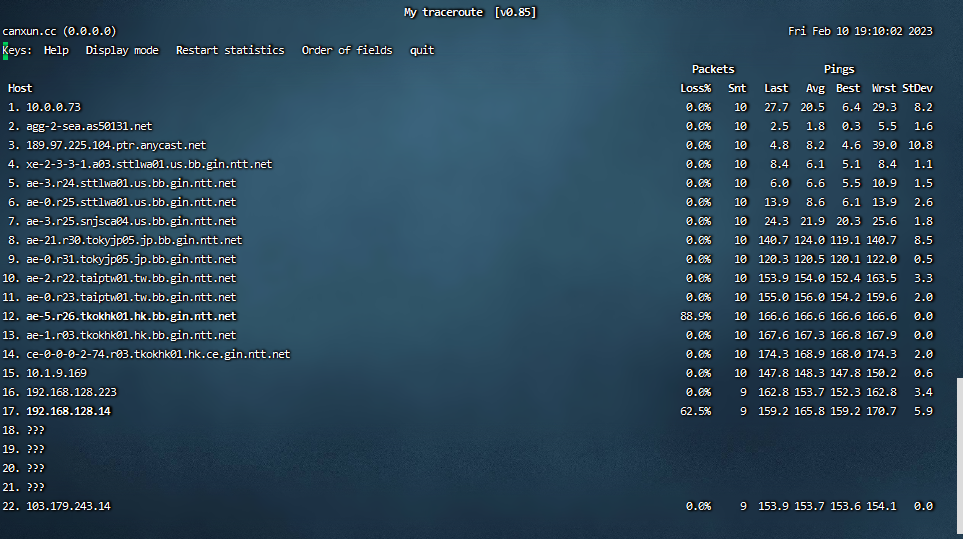This screenshot has height=539, width=963.
Task: Click the quit option
Action: tap(422, 50)
